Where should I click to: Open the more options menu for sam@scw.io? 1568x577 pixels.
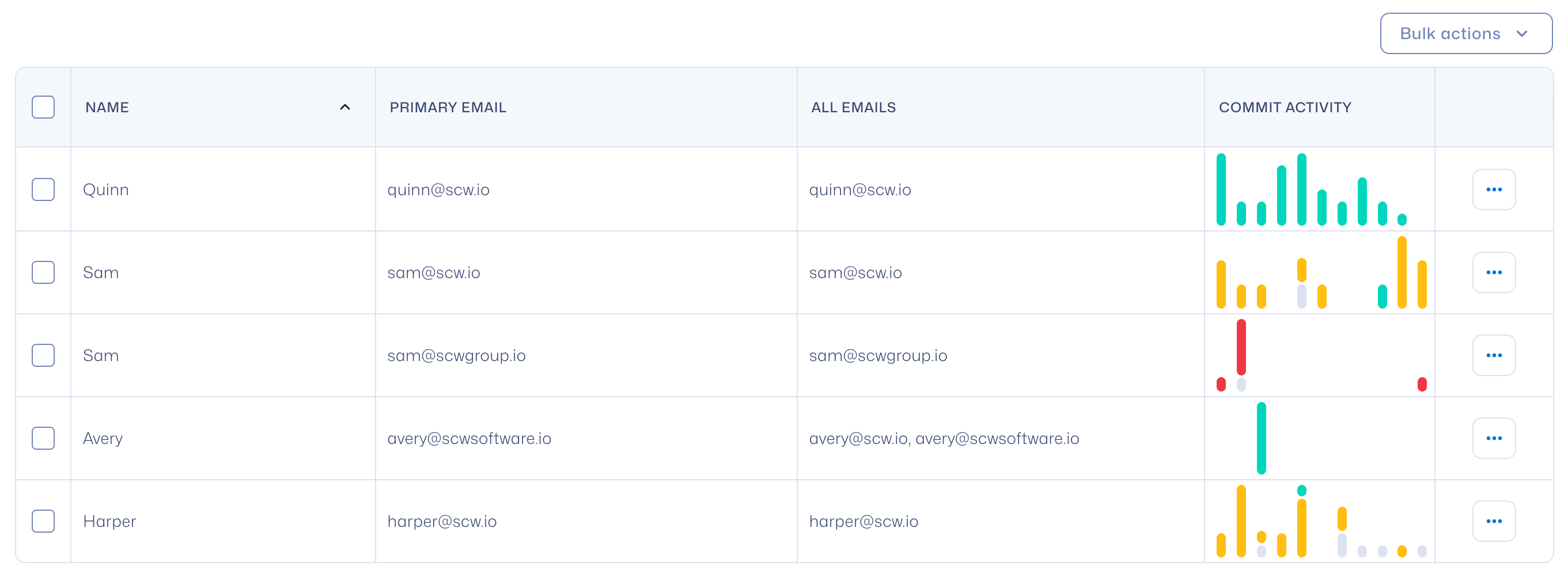[x=1493, y=272]
